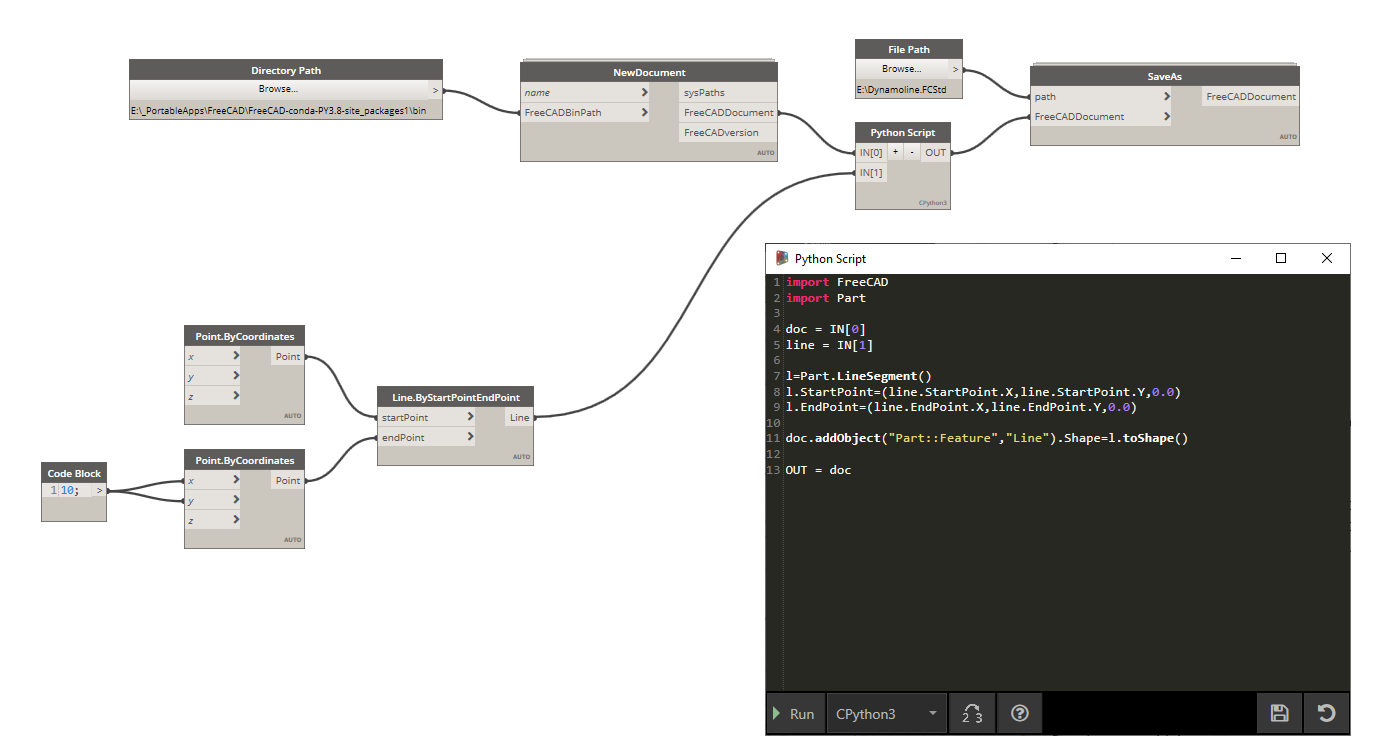
Task: Maximize the Python Script editor window
Action: (x=1280, y=258)
